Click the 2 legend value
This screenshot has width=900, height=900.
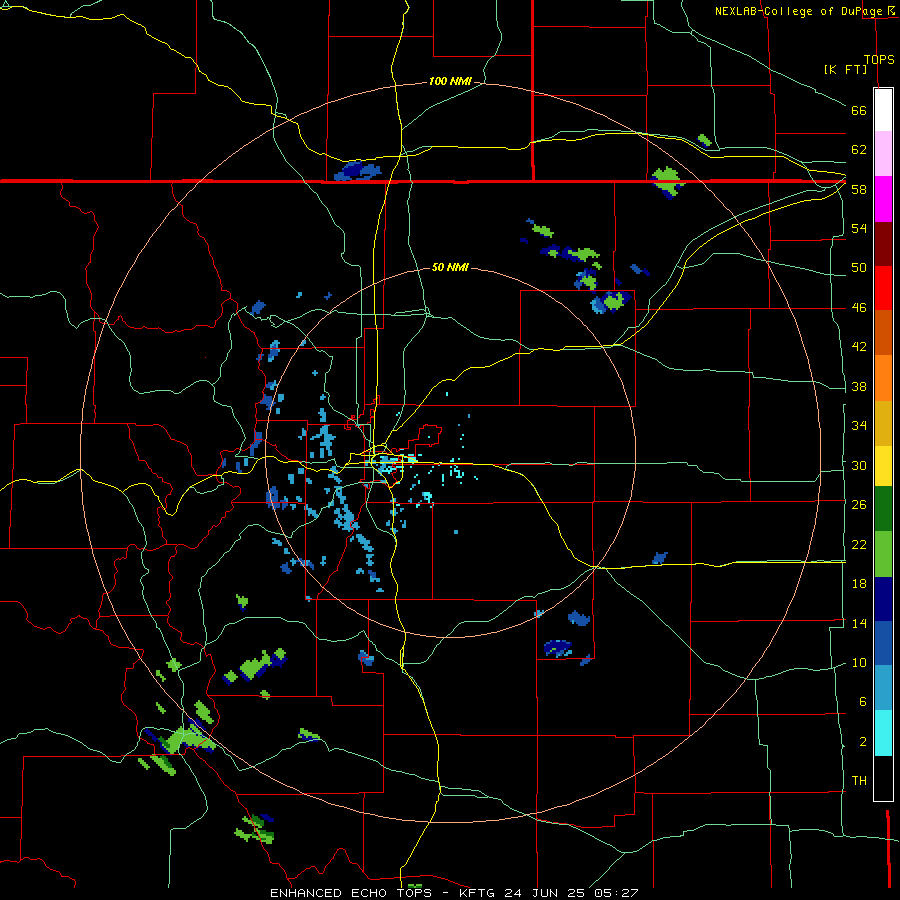pos(862,742)
